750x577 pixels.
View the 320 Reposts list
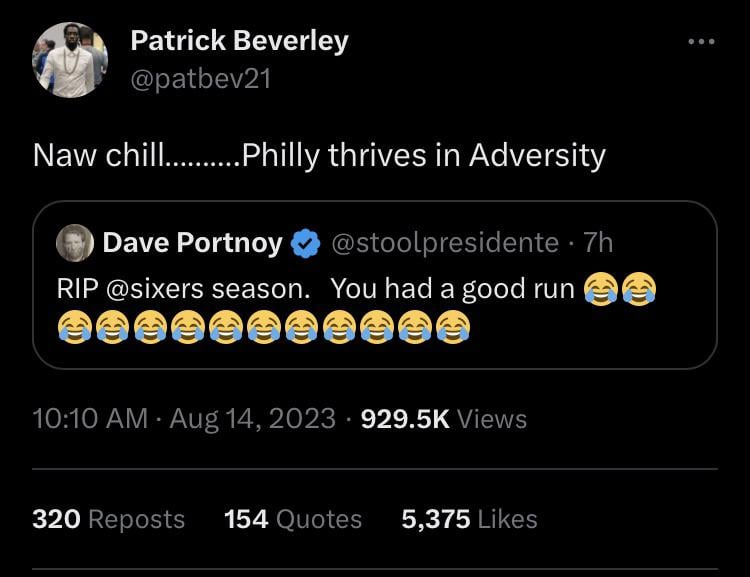108,519
